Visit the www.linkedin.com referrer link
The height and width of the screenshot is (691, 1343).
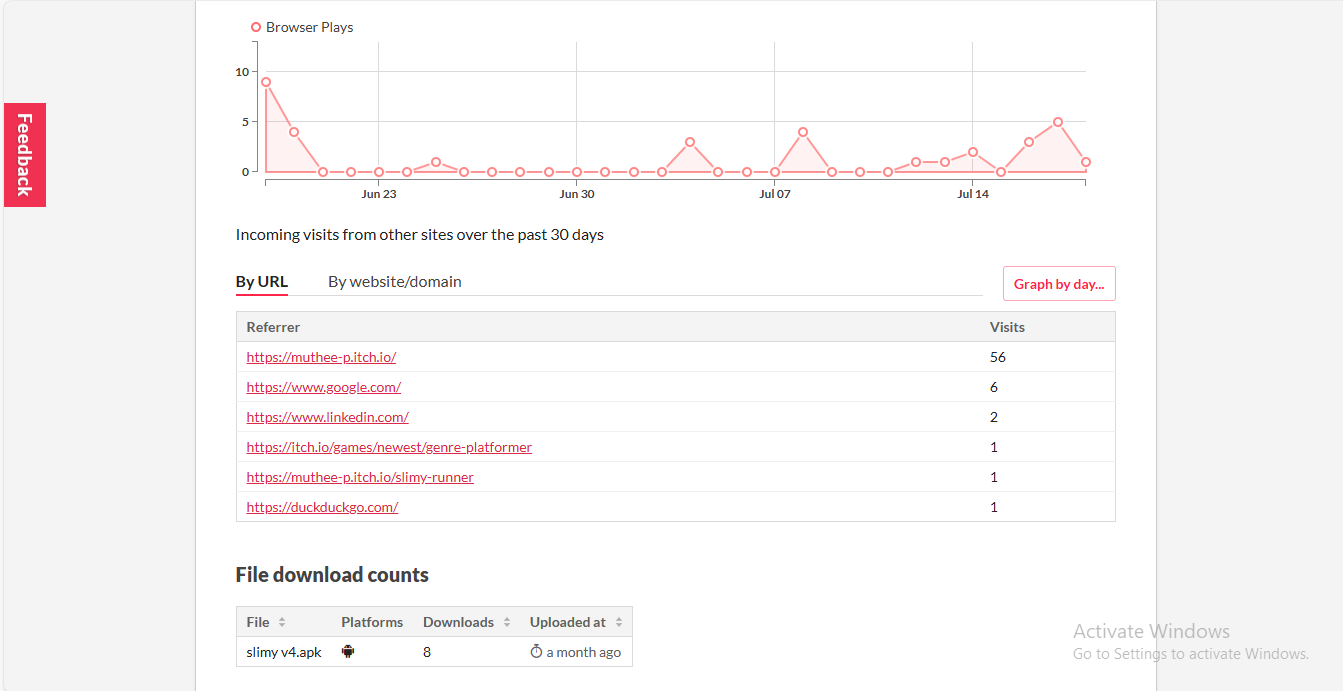[327, 417]
